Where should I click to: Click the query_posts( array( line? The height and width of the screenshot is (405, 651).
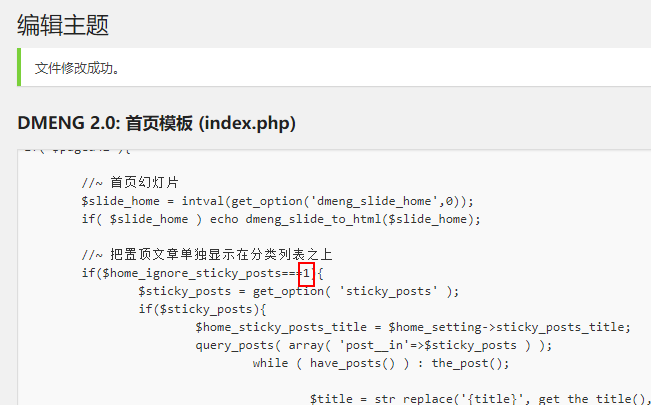[x=374, y=345]
